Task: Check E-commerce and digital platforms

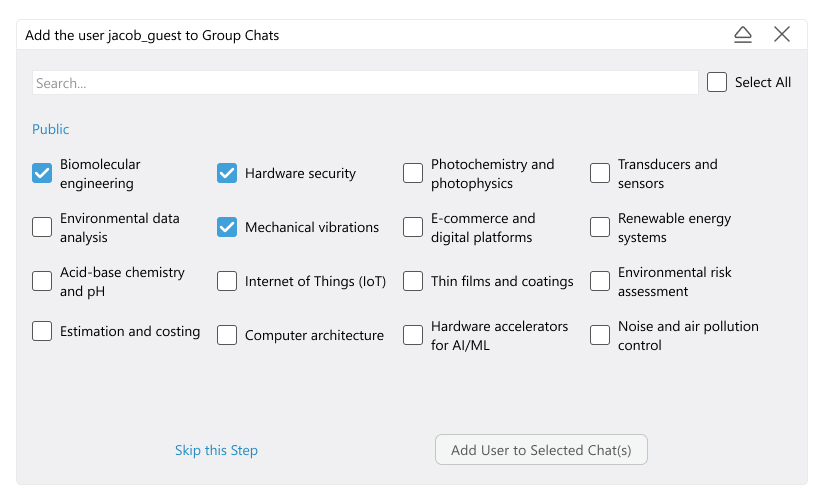Action: [x=413, y=228]
